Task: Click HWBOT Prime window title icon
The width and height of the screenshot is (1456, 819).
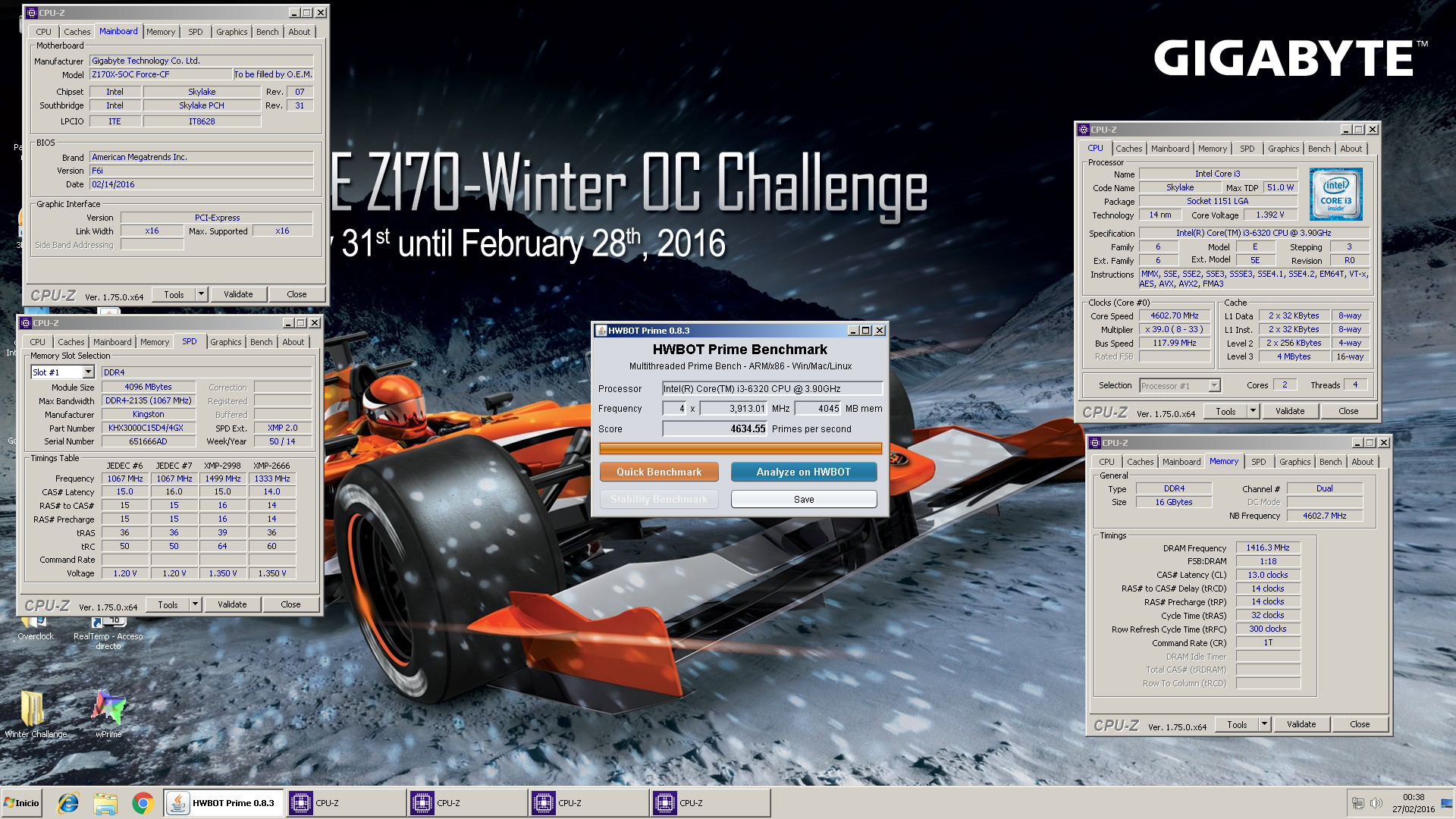Action: (601, 331)
